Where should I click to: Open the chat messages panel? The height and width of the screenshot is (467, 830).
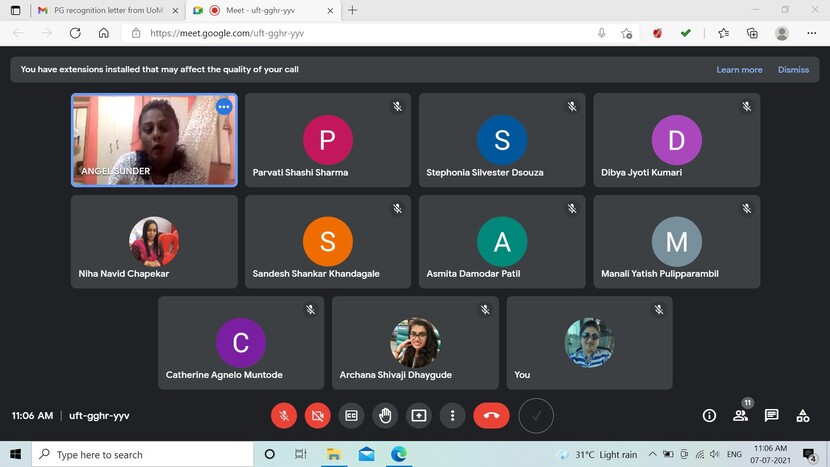pyautogui.click(x=771, y=415)
